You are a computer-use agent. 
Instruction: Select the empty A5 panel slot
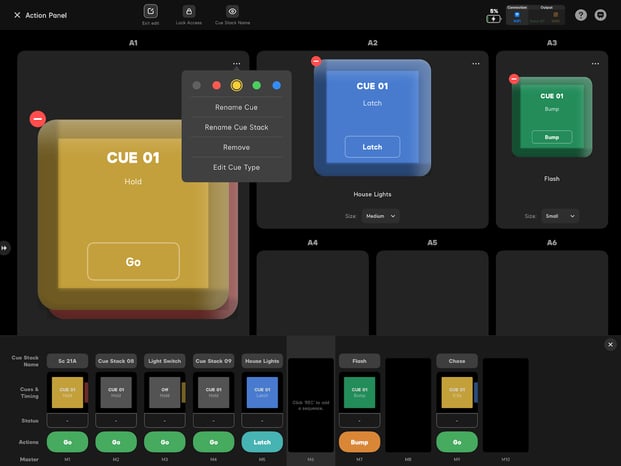tap(432, 293)
